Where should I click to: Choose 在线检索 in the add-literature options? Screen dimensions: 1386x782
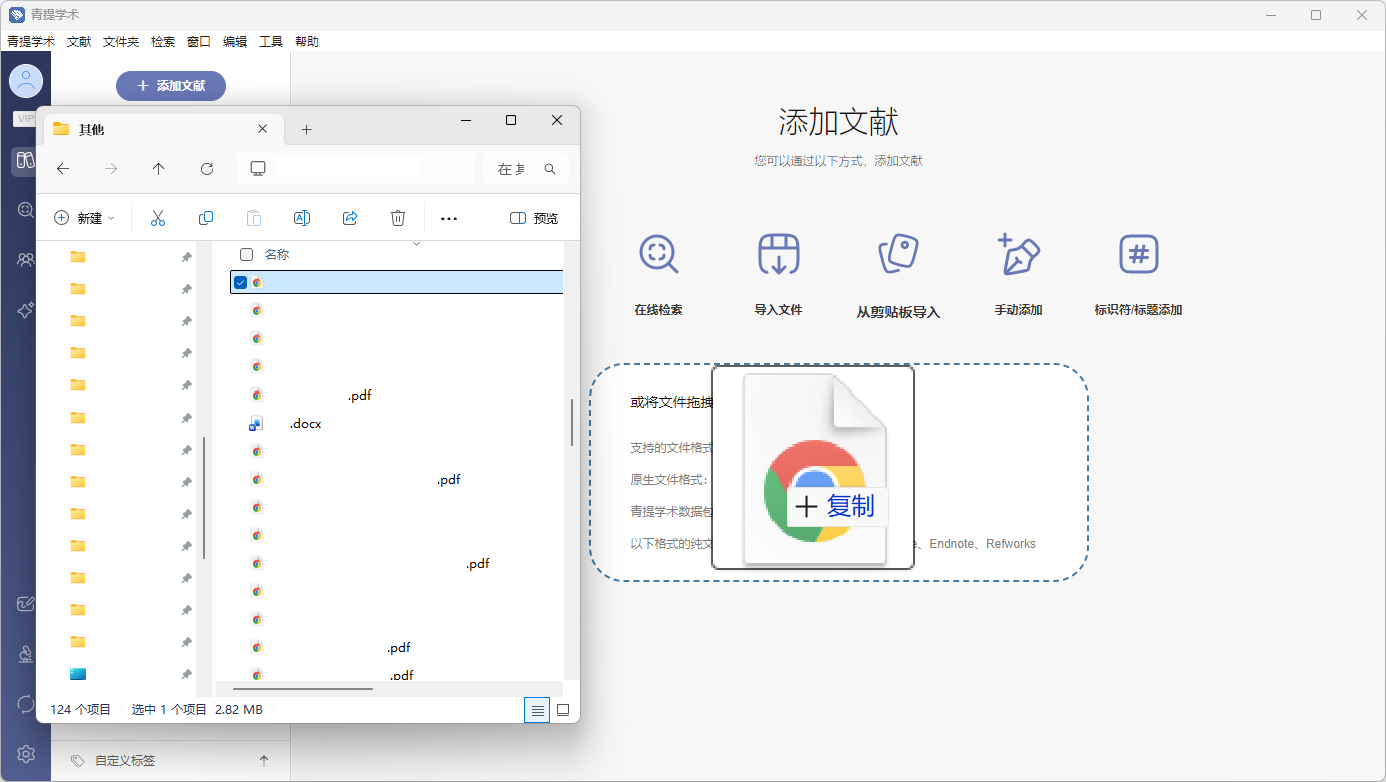pos(658,274)
